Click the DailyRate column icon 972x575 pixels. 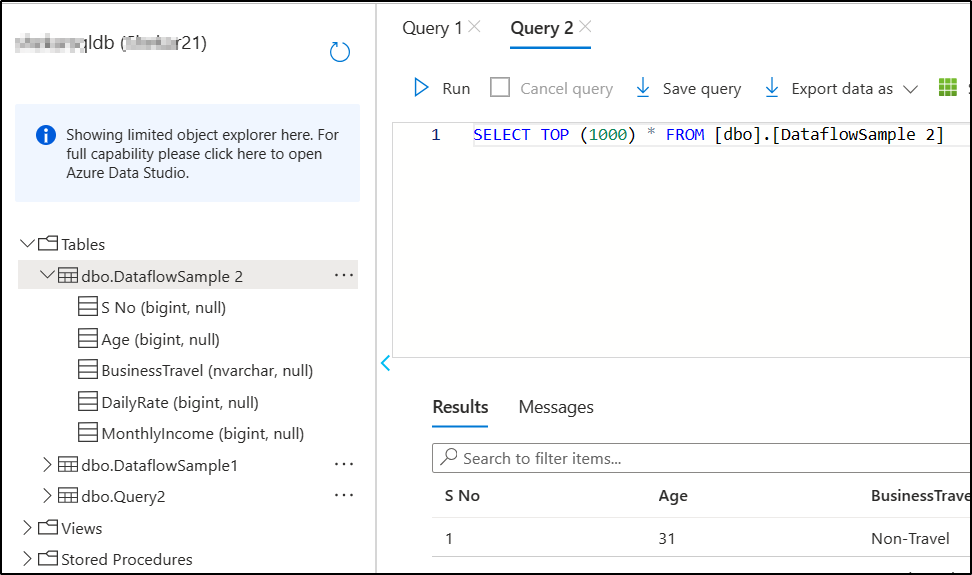tap(87, 401)
